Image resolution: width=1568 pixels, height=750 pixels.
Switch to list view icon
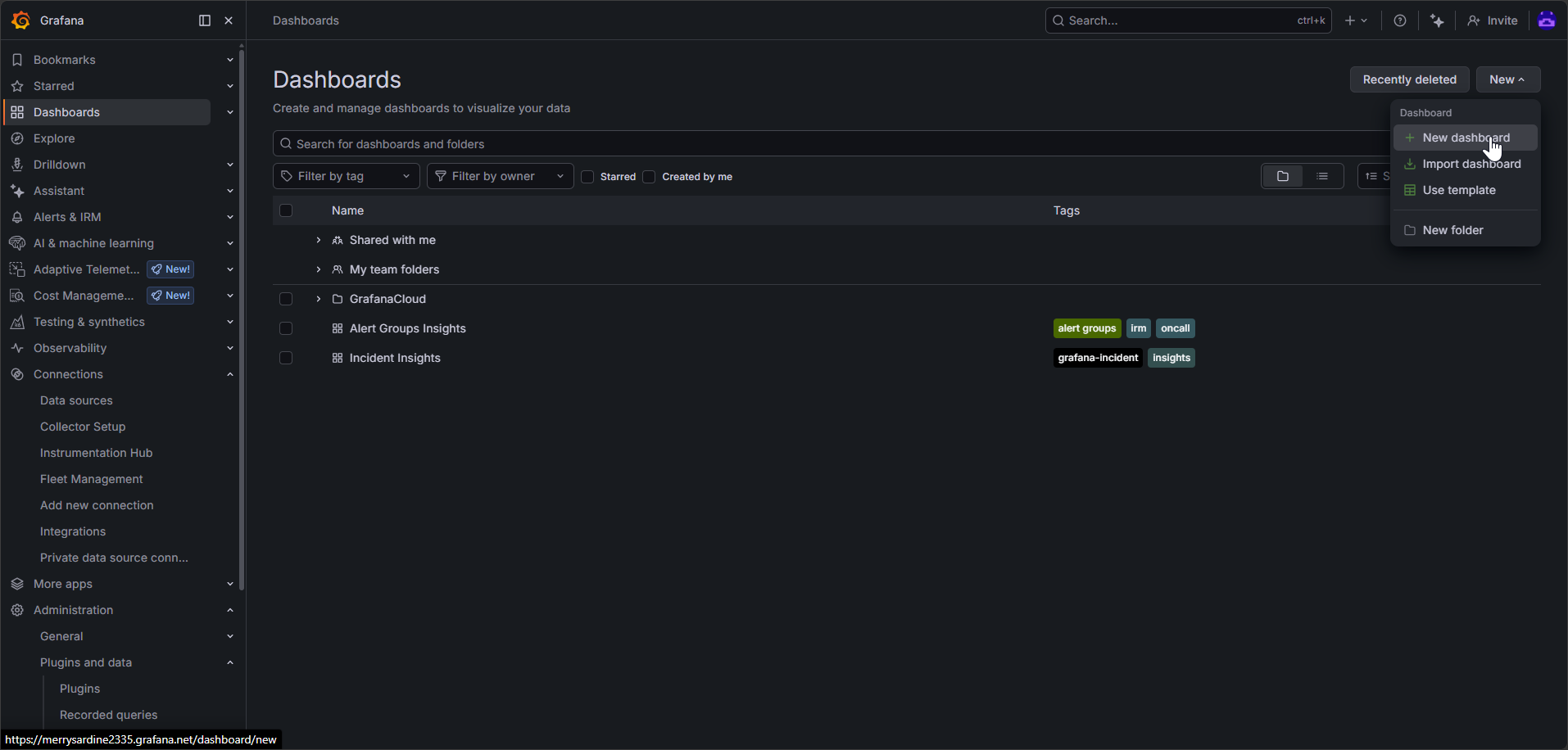(x=1322, y=176)
